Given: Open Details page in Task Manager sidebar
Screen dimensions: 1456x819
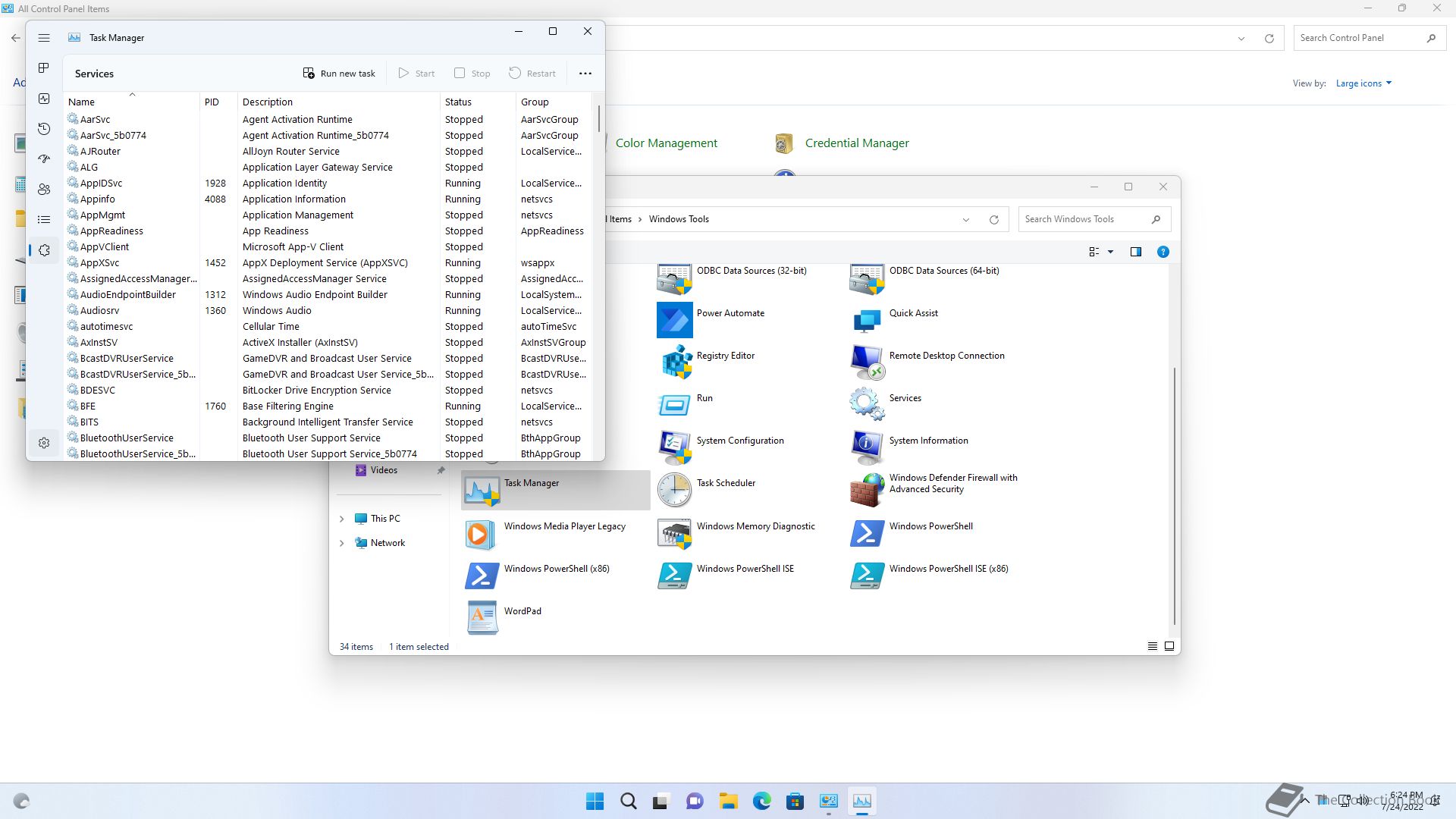Looking at the screenshot, I should coord(44,220).
